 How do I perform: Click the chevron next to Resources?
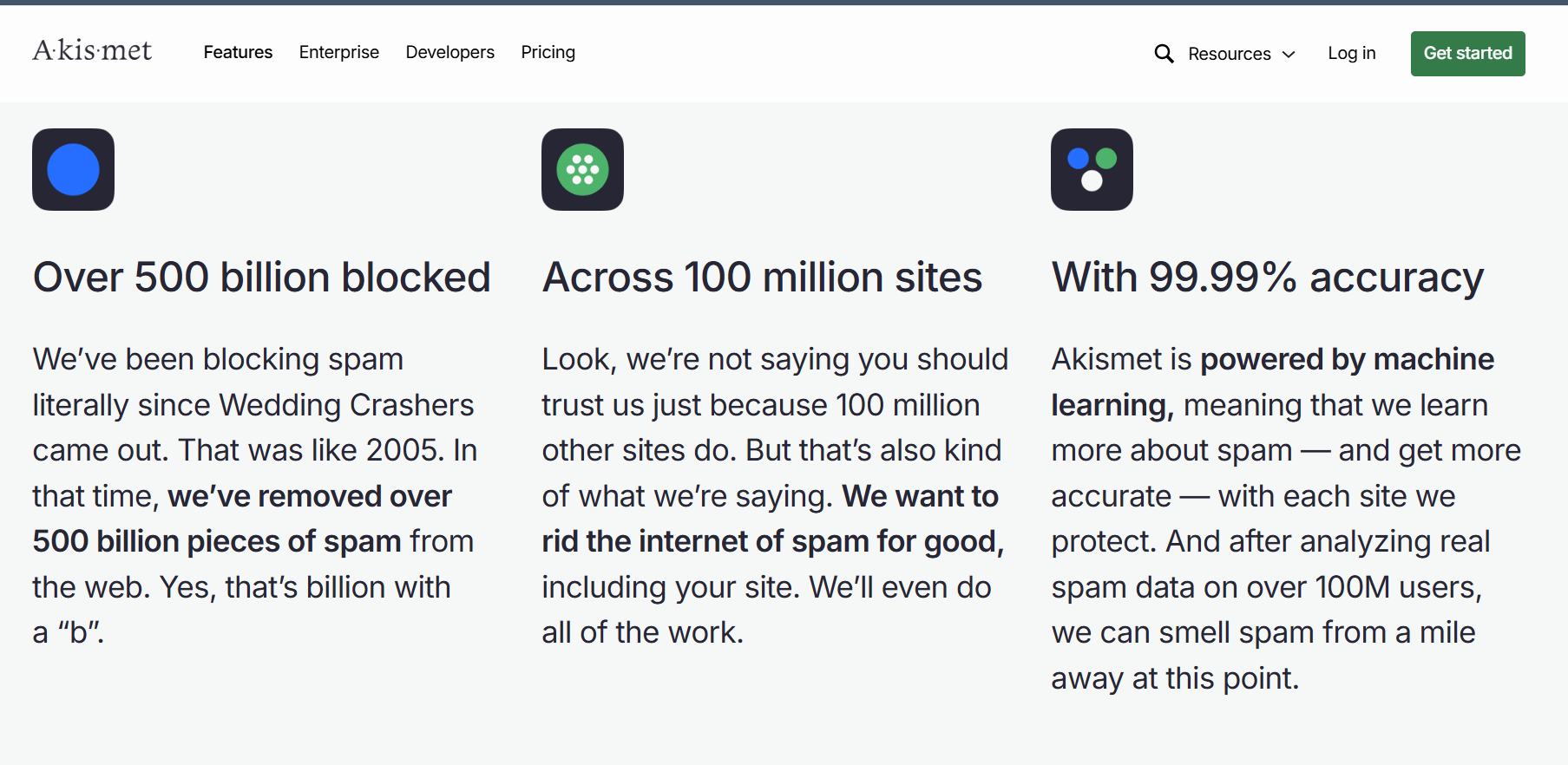pos(1289,55)
